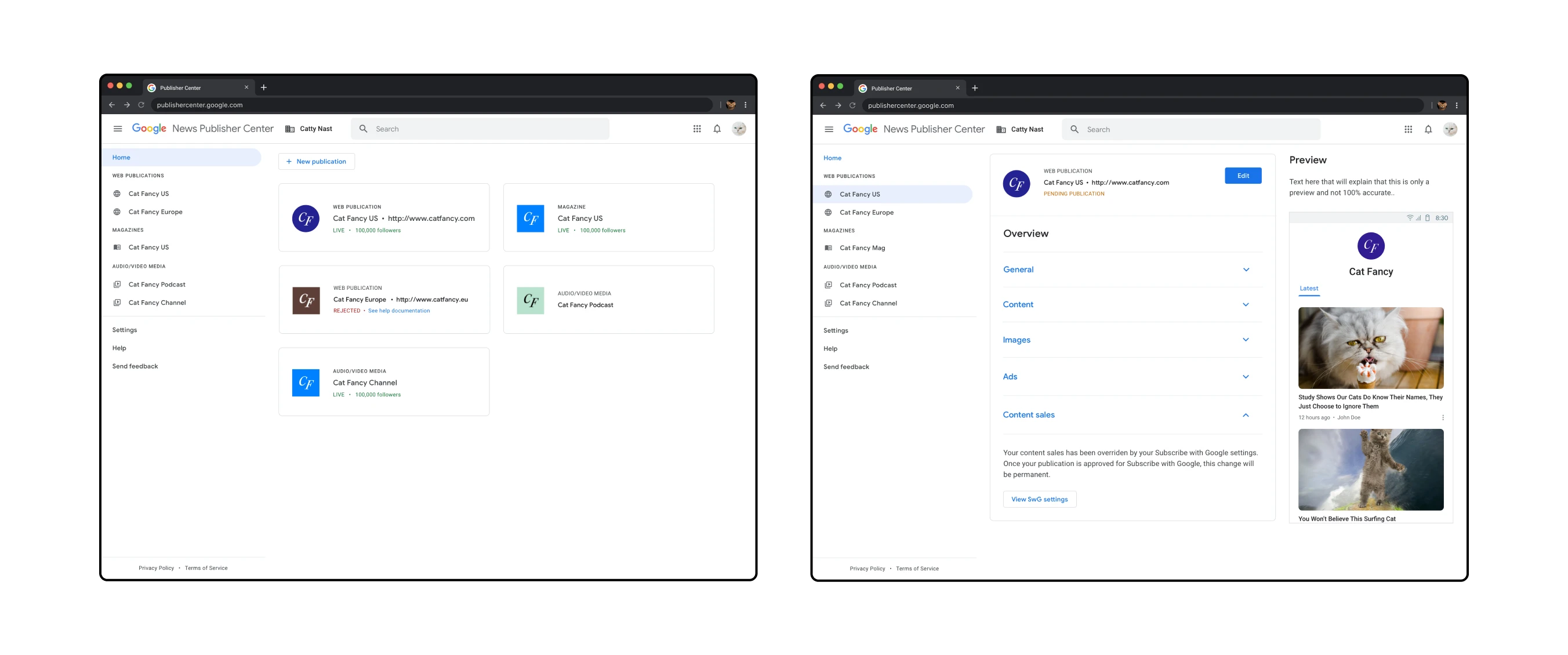
Task: Collapse the Content sales section
Action: [x=1246, y=416]
